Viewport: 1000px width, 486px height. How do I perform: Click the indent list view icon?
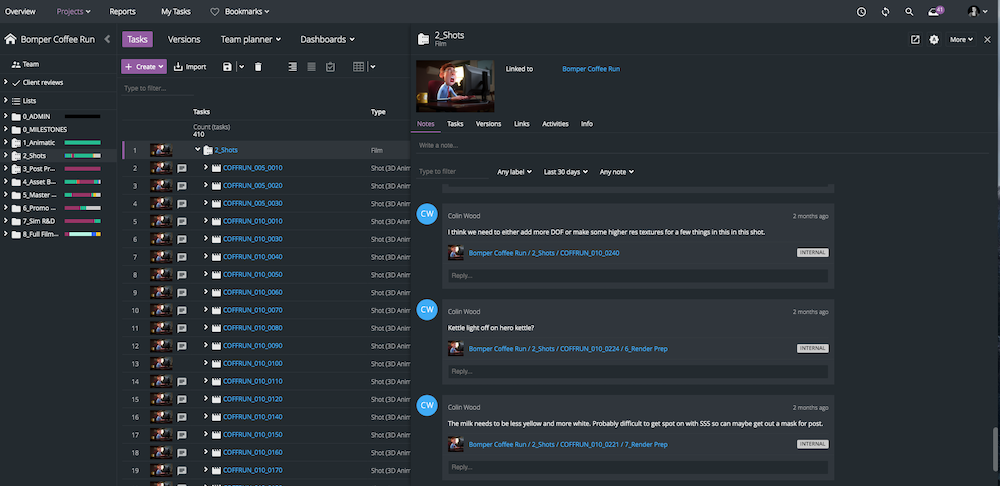(x=293, y=66)
